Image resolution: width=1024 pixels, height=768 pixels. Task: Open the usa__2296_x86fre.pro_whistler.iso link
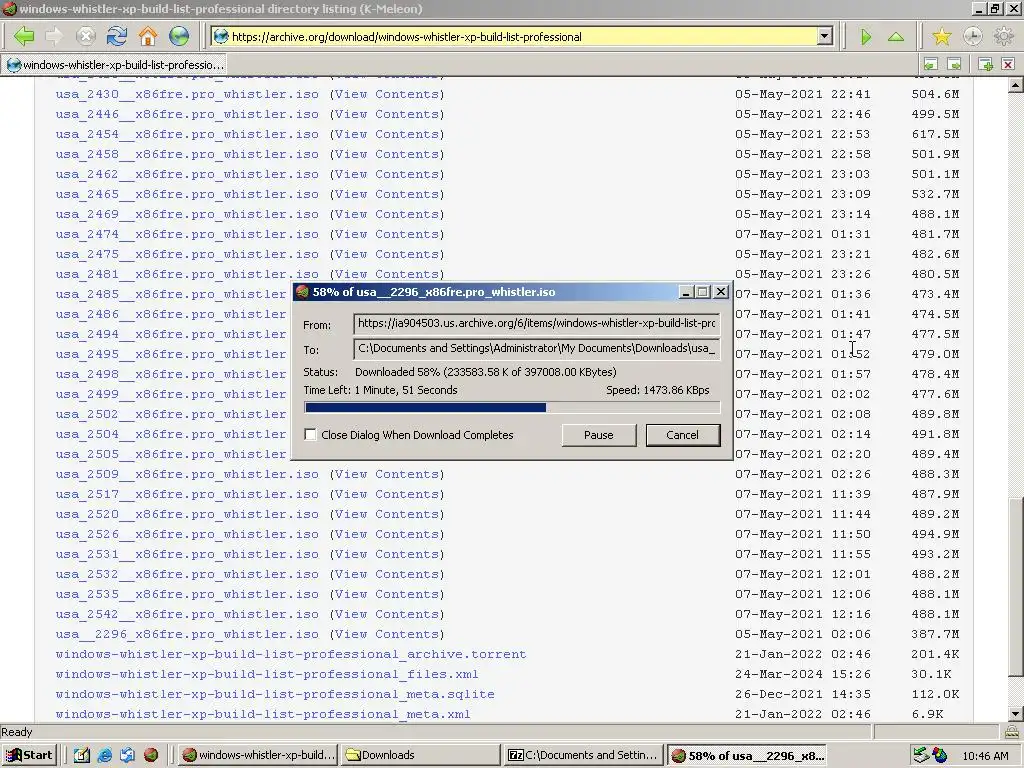pyautogui.click(x=187, y=634)
